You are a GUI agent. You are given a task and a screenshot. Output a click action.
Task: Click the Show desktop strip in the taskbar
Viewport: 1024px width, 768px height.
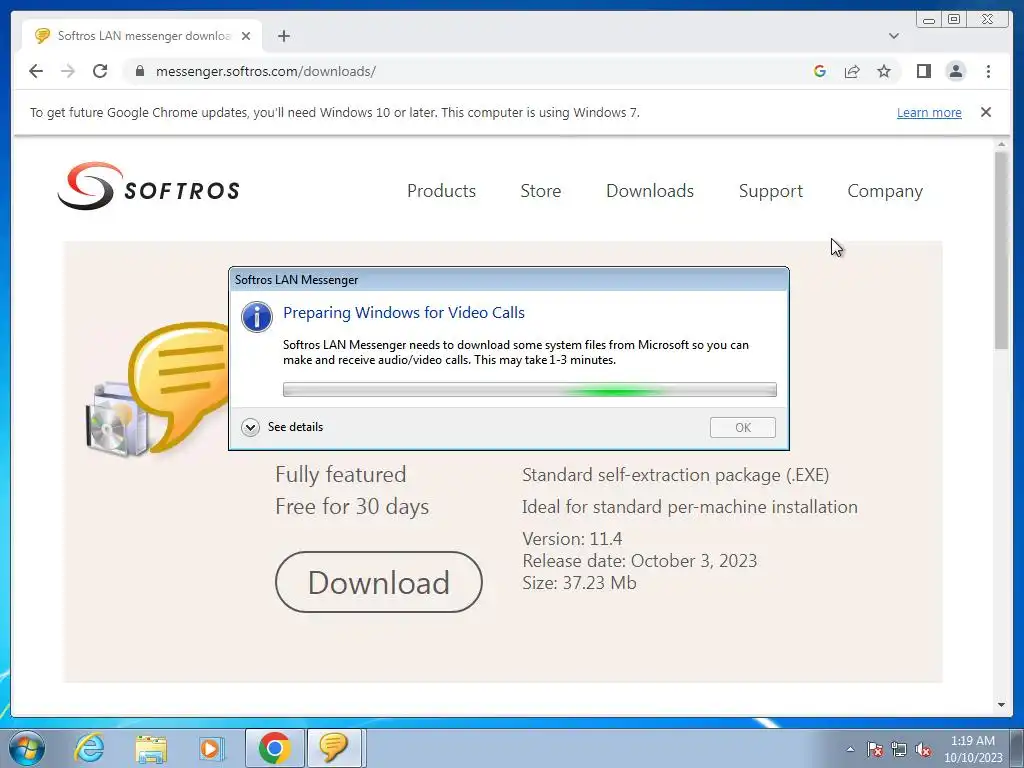coord(1019,748)
